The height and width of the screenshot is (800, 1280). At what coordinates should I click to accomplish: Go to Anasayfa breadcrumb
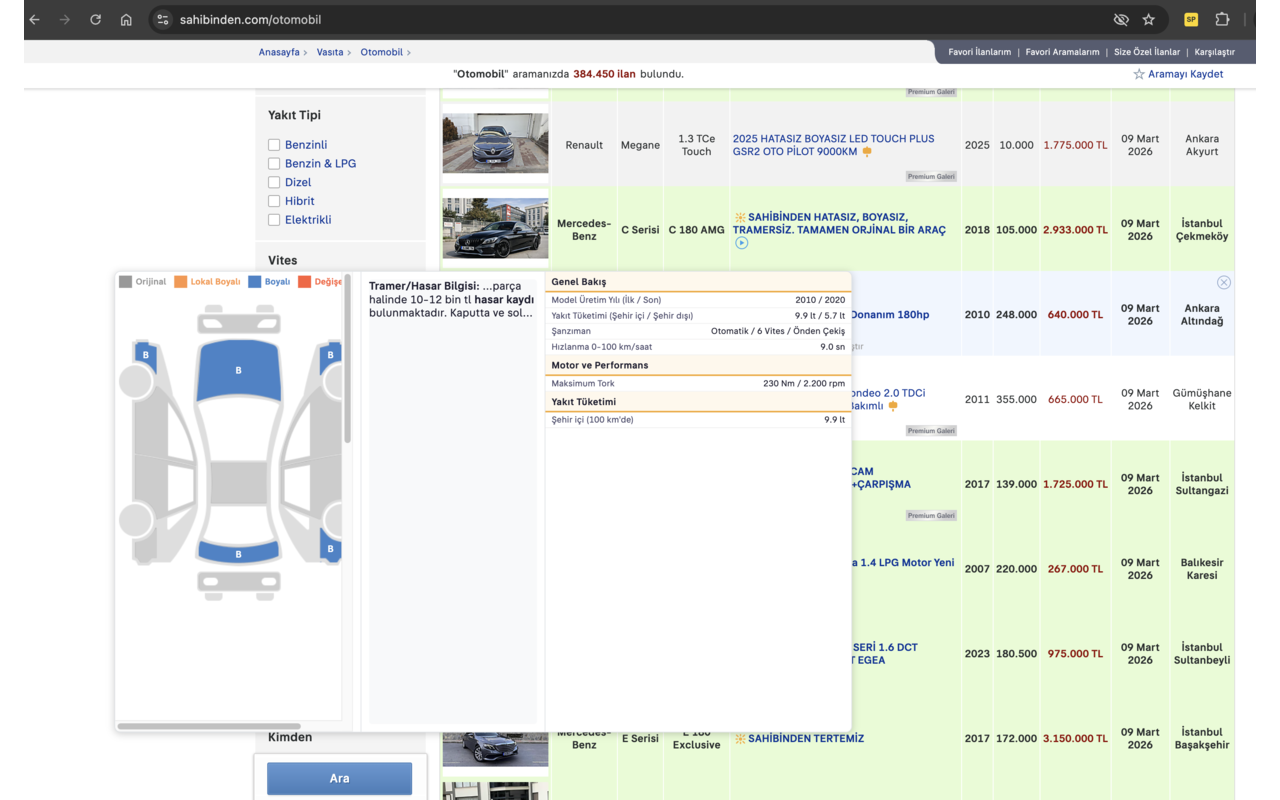tap(279, 52)
